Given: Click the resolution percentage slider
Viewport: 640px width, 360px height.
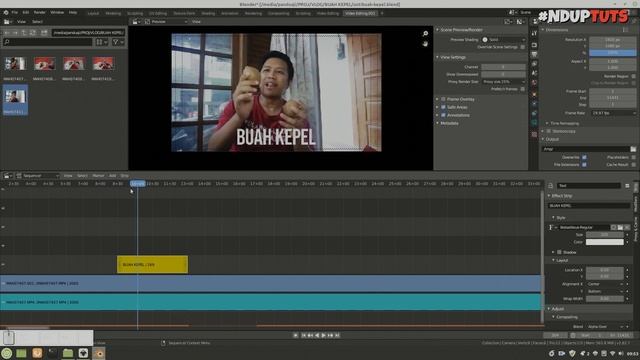Looking at the screenshot, I should click(613, 53).
